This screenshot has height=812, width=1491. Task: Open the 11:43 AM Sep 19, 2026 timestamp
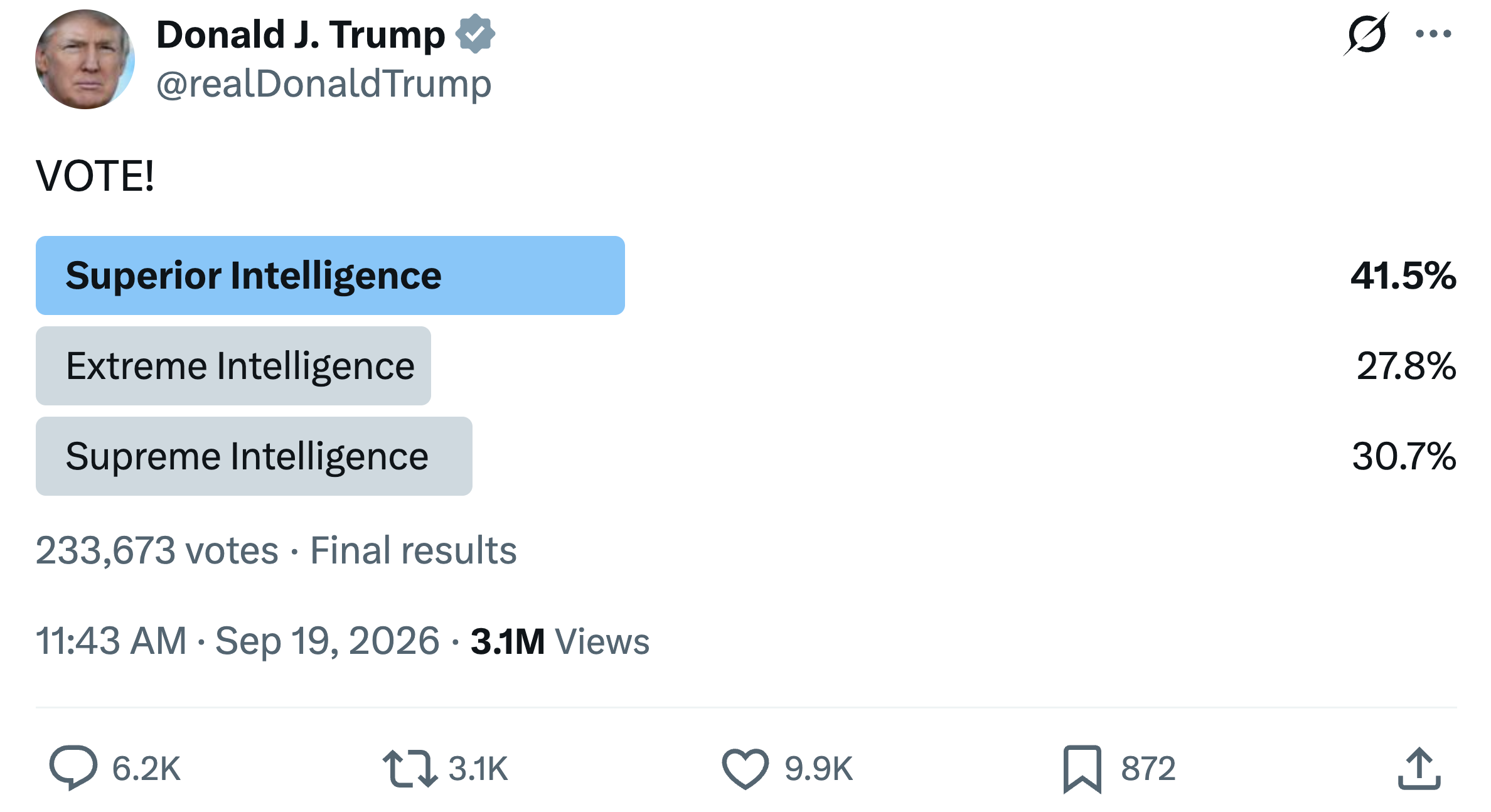click(x=237, y=641)
